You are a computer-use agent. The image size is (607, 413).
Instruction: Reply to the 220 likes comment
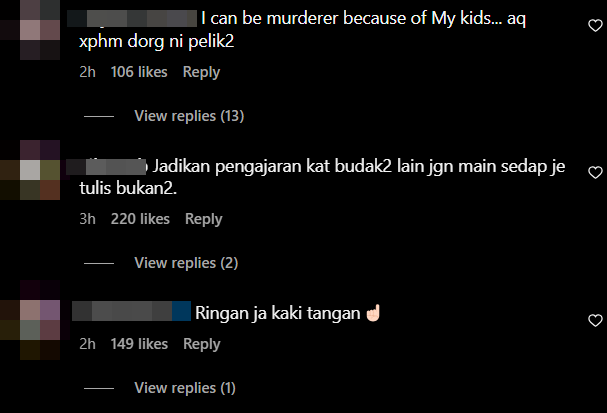pos(204,219)
